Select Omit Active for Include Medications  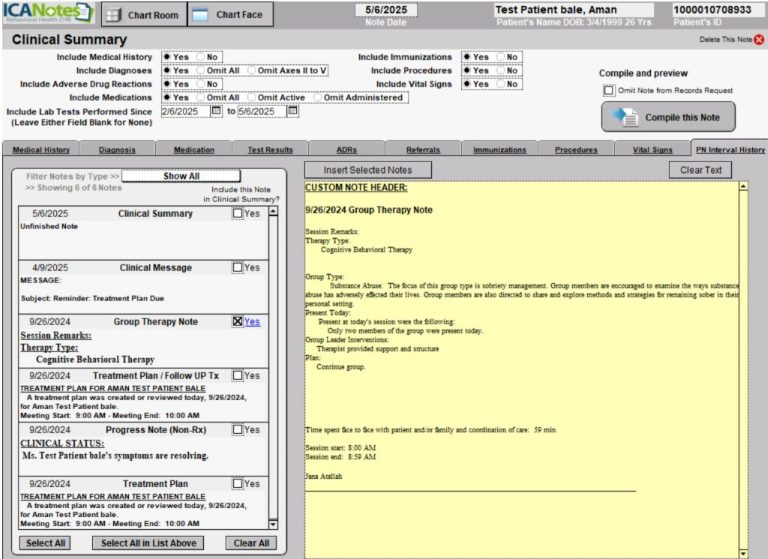(252, 97)
